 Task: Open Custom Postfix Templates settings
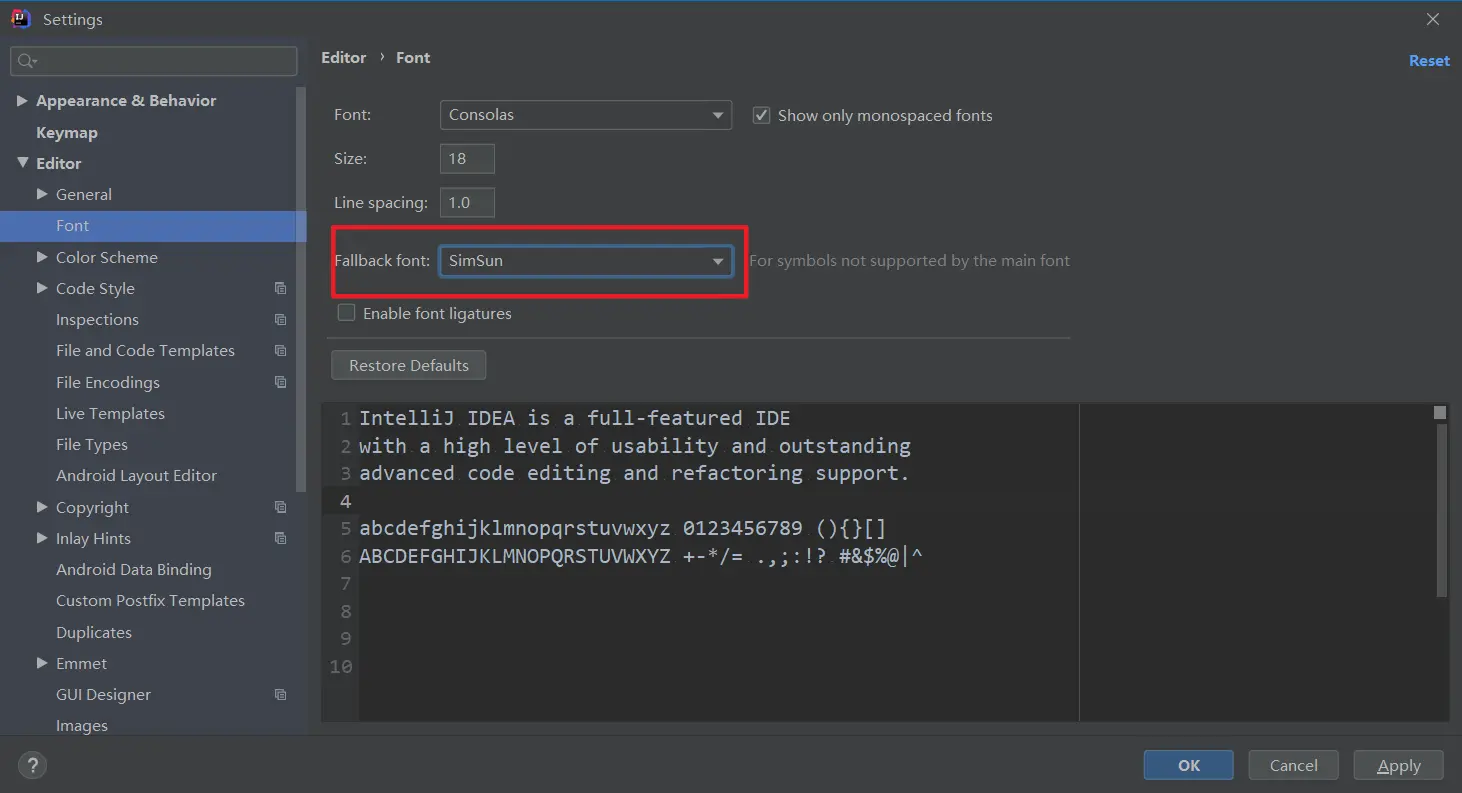click(x=150, y=601)
